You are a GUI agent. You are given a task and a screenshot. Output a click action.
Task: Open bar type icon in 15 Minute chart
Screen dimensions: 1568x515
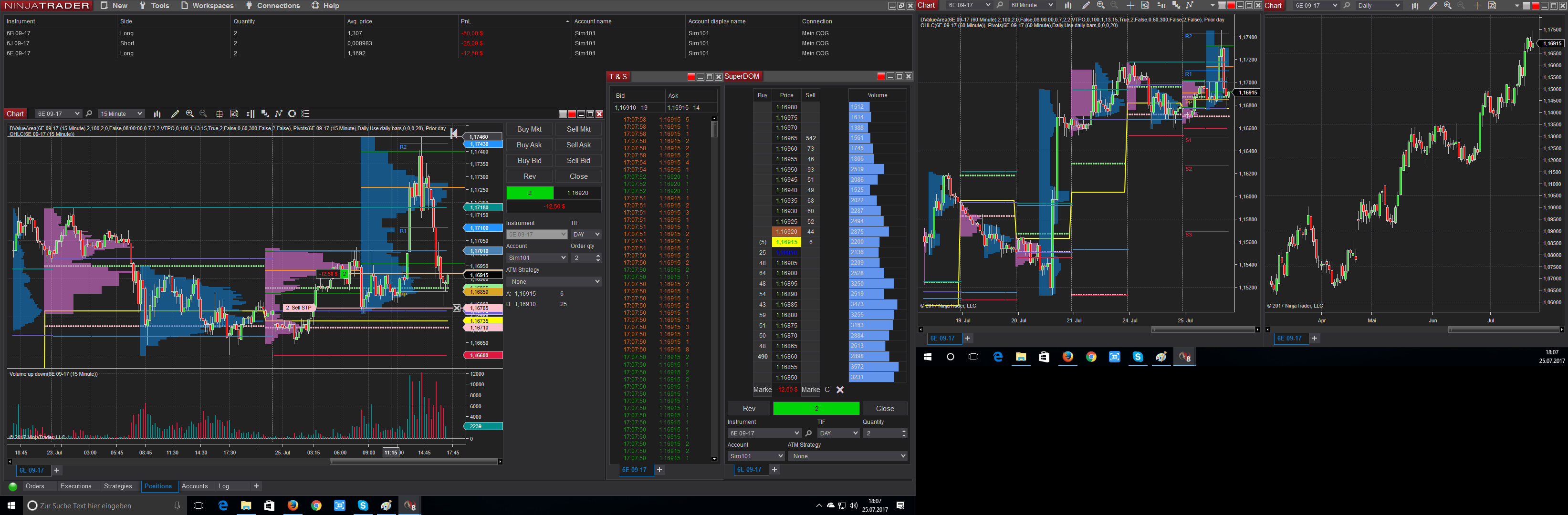click(x=157, y=113)
